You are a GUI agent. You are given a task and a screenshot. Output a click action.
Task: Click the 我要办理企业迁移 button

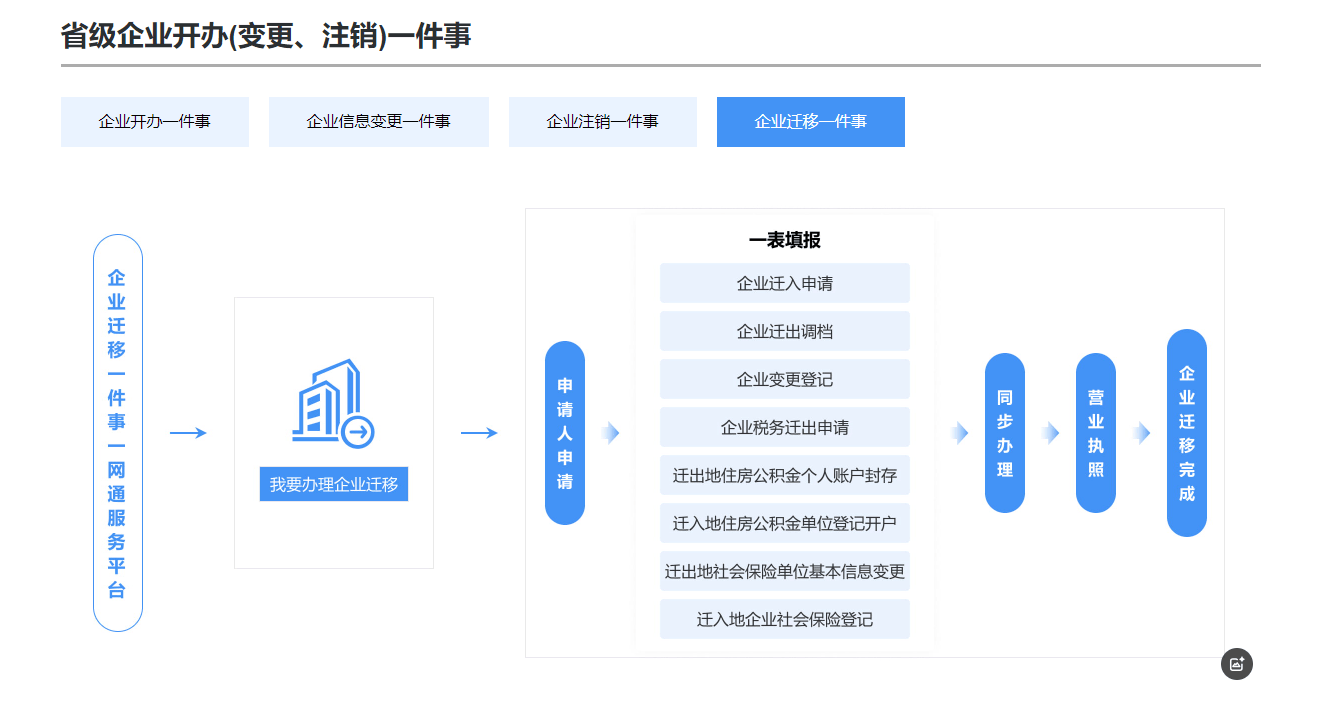tap(334, 484)
